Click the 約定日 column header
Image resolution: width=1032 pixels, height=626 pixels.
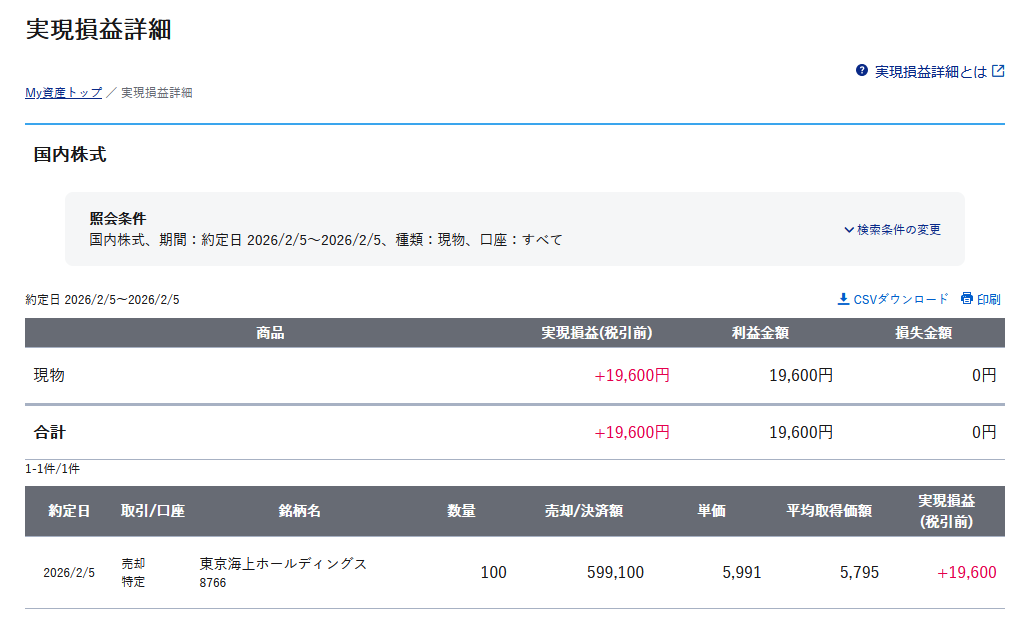tap(69, 511)
